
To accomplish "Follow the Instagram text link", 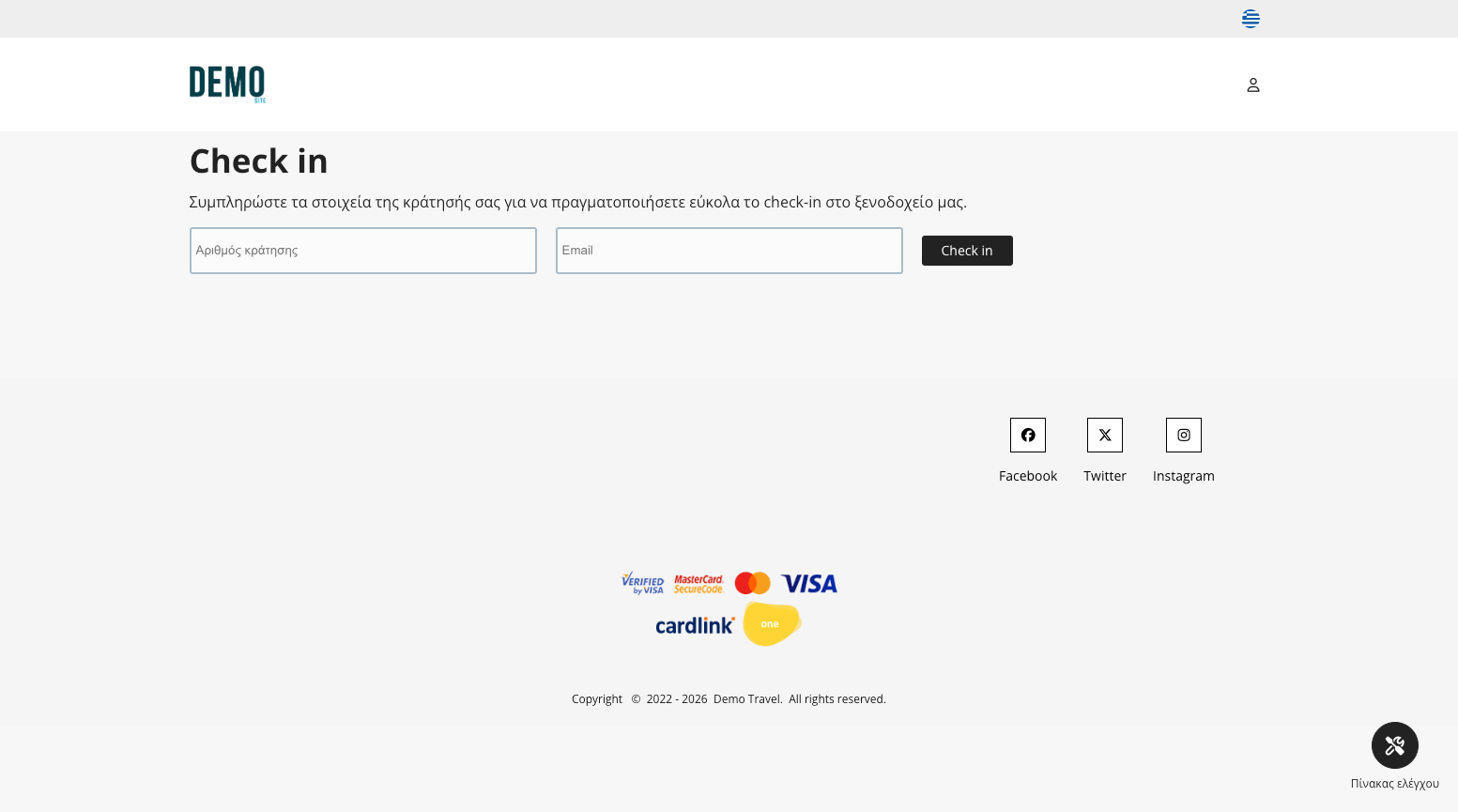I will pos(1183,476).
